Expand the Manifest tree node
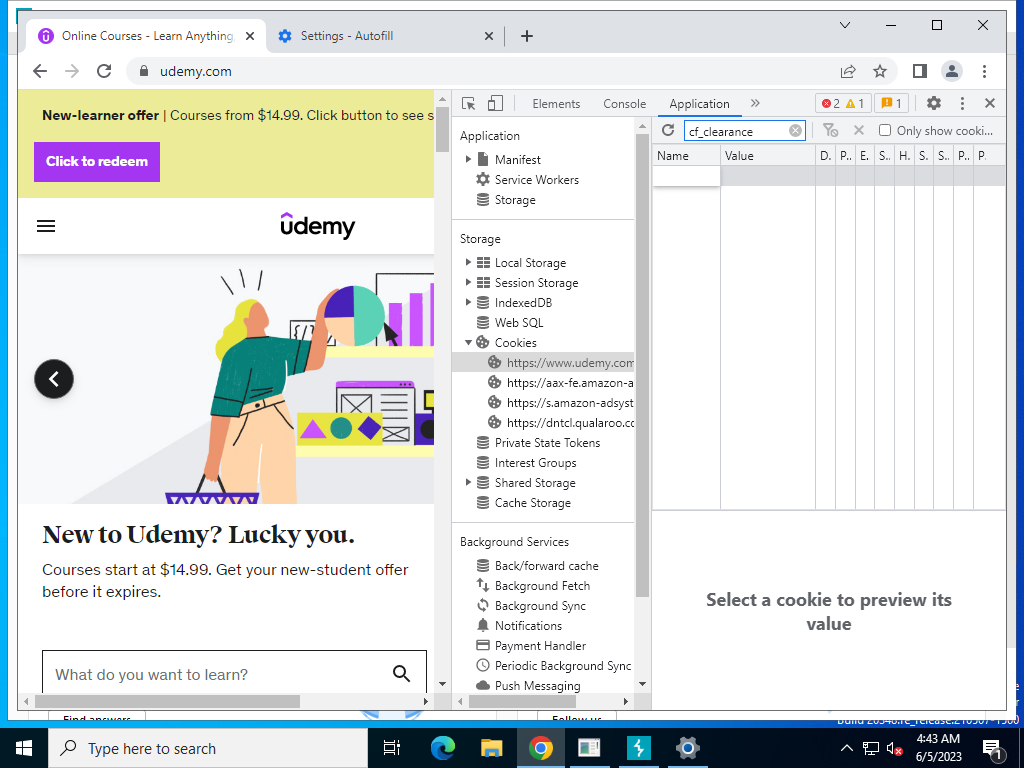Image resolution: width=1024 pixels, height=768 pixels. 468,159
